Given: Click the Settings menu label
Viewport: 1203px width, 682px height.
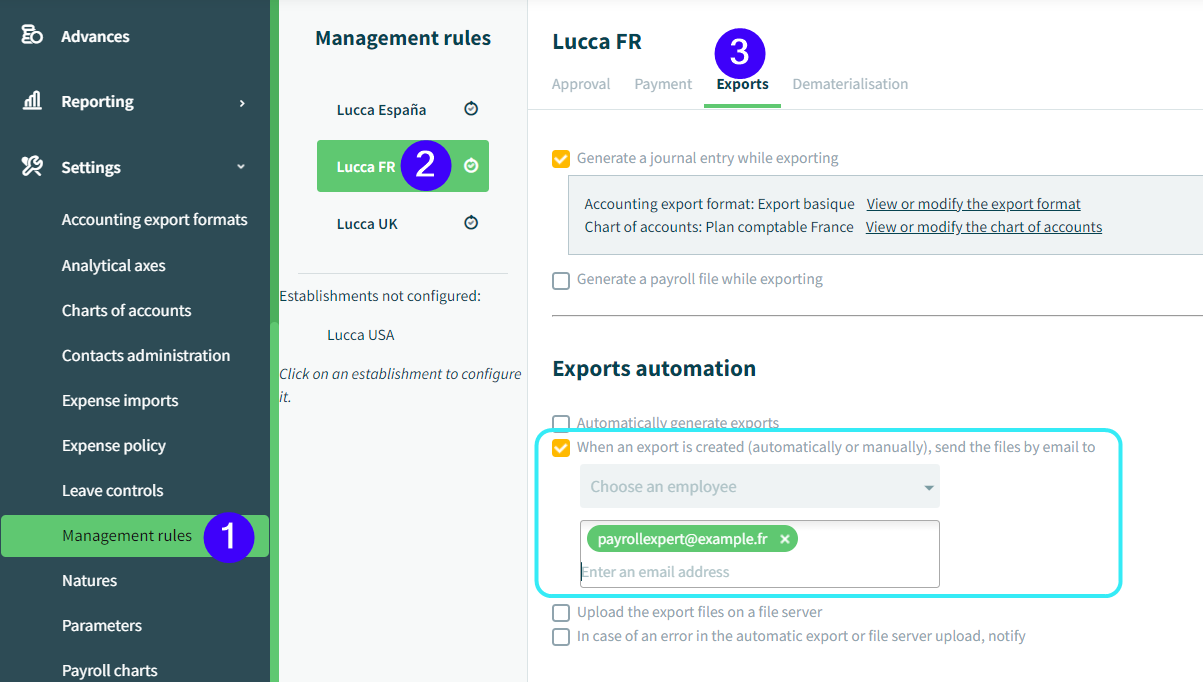Looking at the screenshot, I should pyautogui.click(x=91, y=167).
